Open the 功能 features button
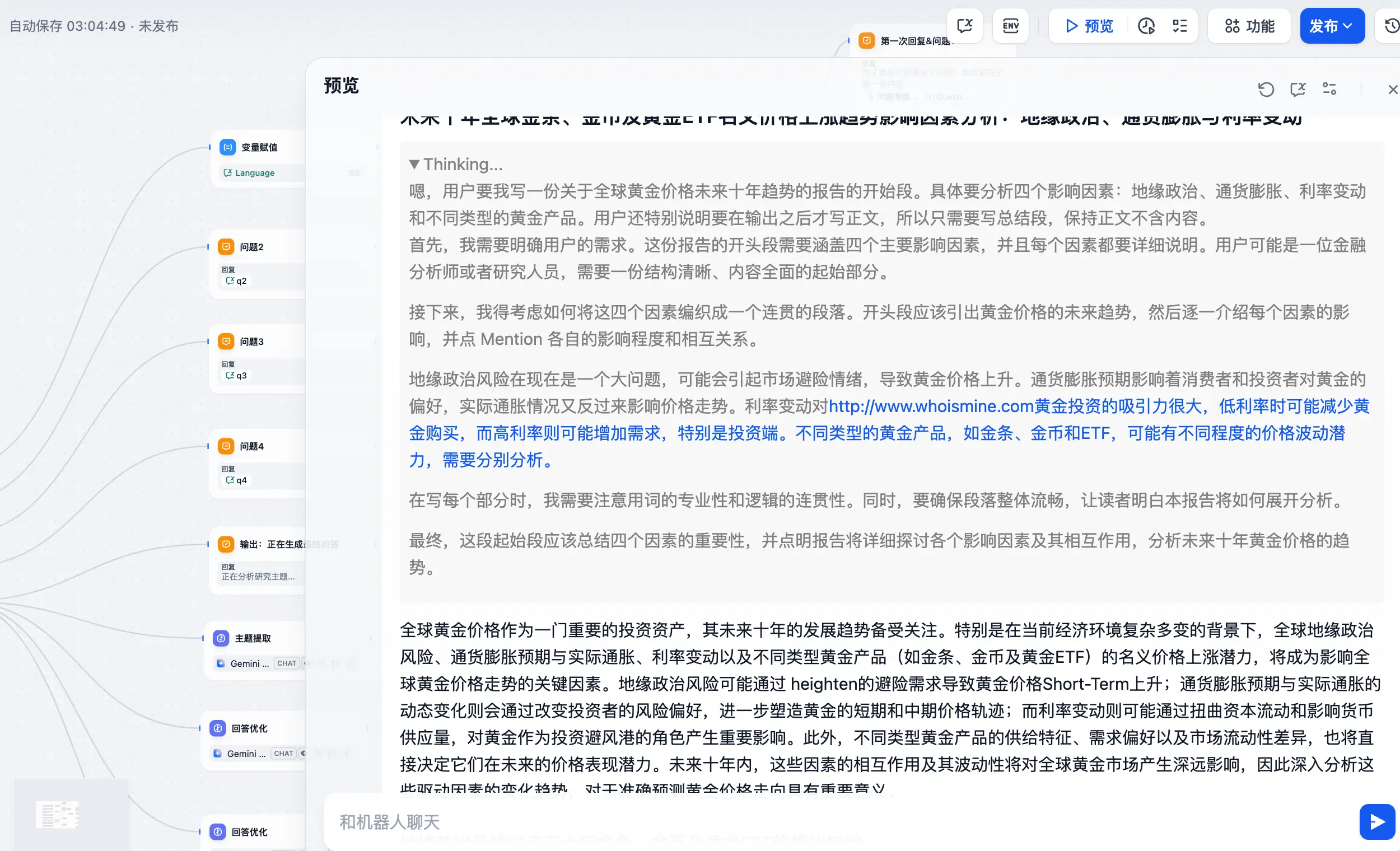The height and width of the screenshot is (851, 1400). [1249, 26]
